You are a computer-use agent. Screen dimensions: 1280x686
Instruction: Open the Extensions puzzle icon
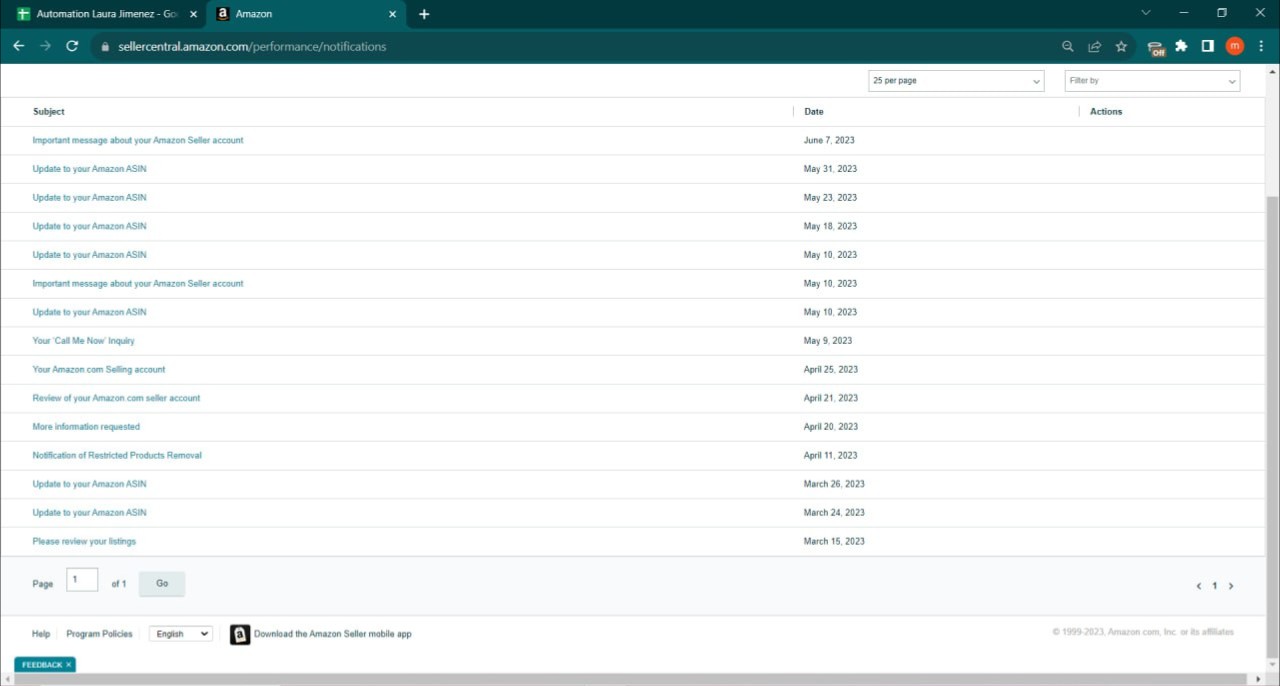(x=1181, y=46)
